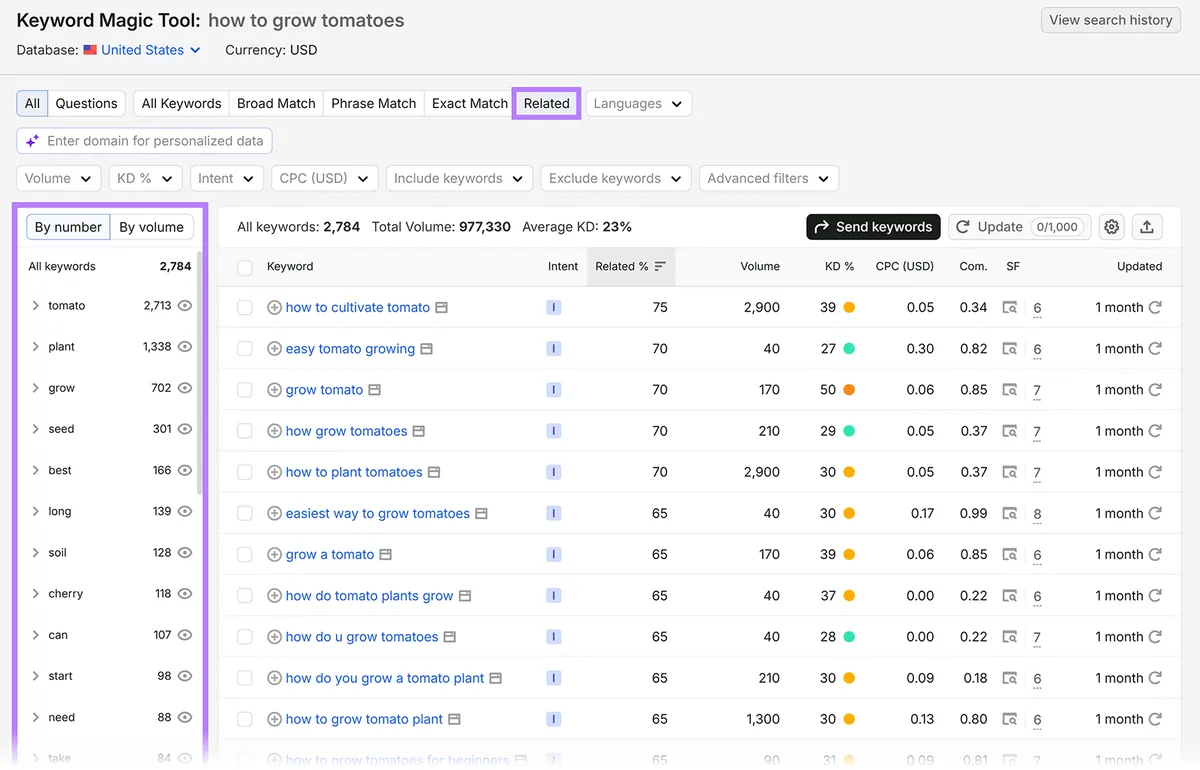Screen dimensions: 1200x770
Task: Add 'how to plant tomatoes' with plus icon
Action: pyautogui.click(x=274, y=472)
